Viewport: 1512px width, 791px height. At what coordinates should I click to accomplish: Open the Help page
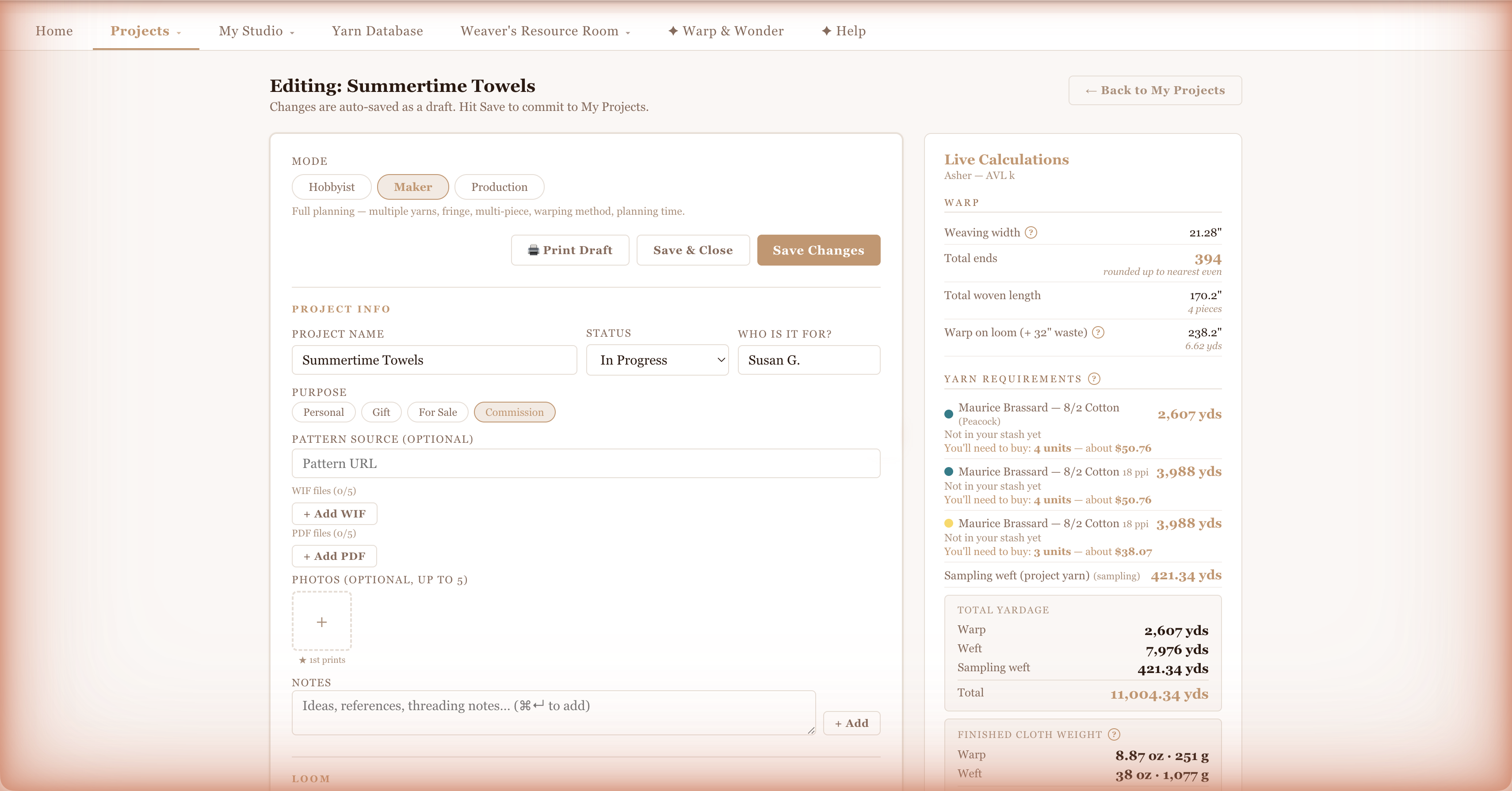[x=844, y=30]
